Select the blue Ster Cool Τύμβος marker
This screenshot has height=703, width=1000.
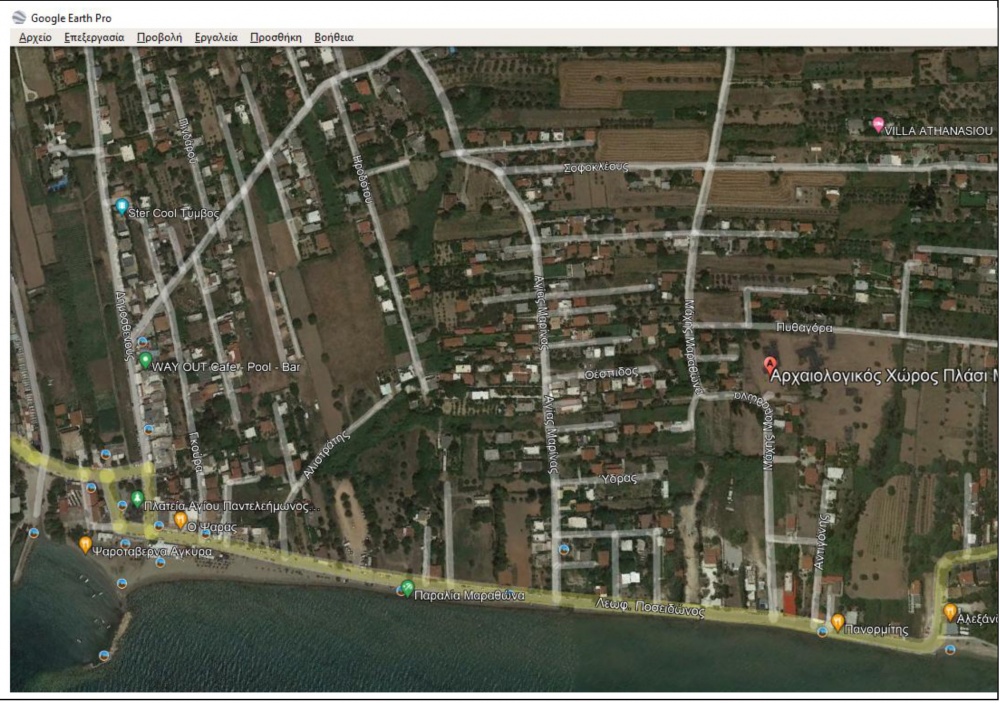pos(122,206)
